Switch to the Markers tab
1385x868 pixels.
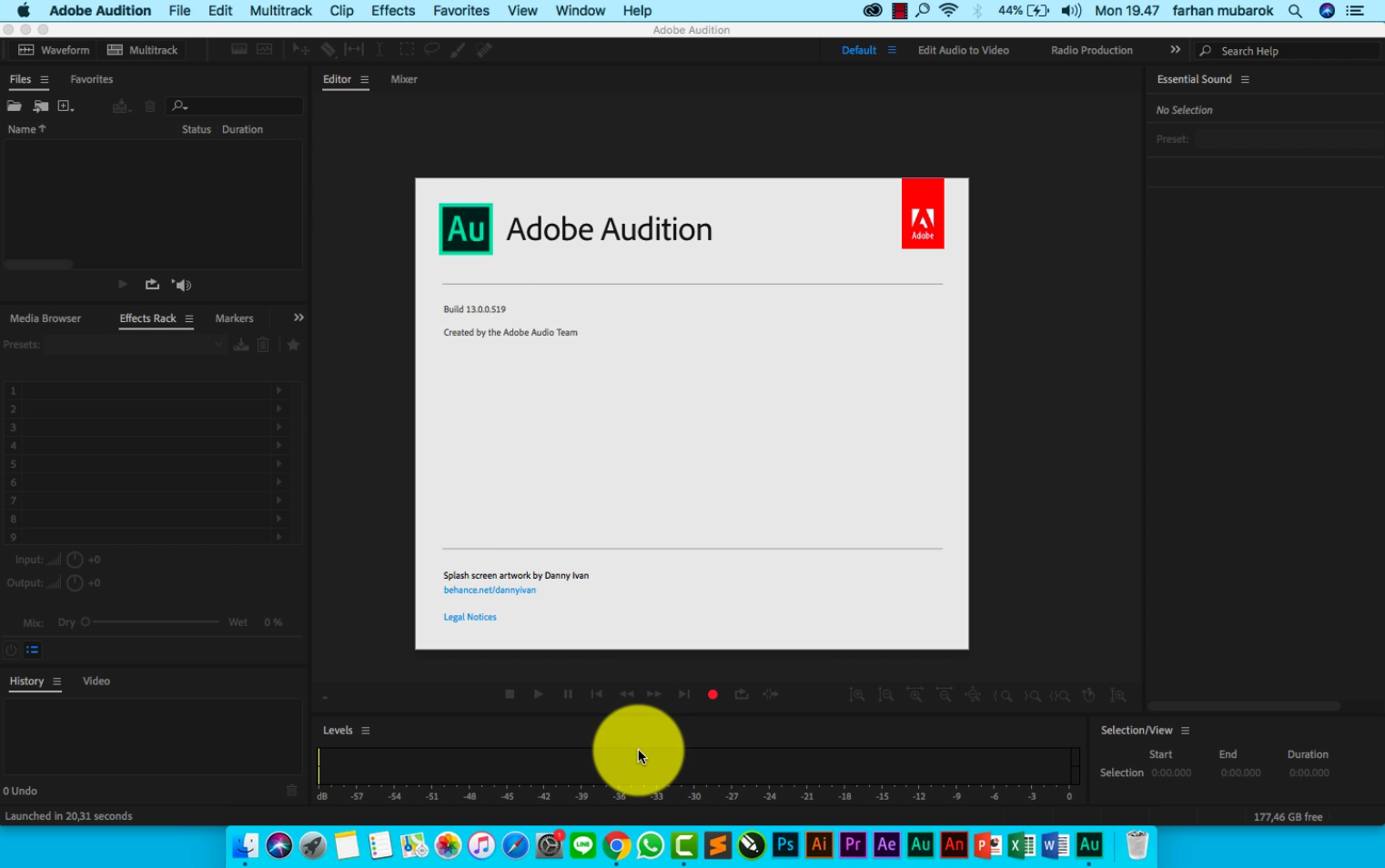[234, 318]
